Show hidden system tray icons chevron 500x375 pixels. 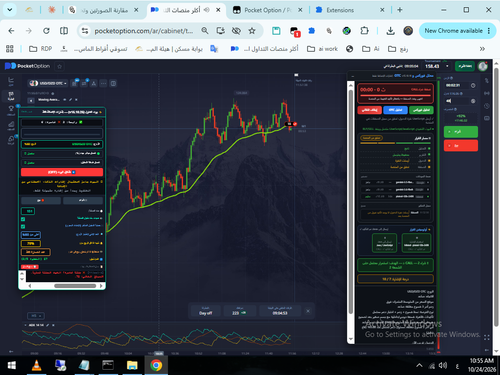pos(419,365)
